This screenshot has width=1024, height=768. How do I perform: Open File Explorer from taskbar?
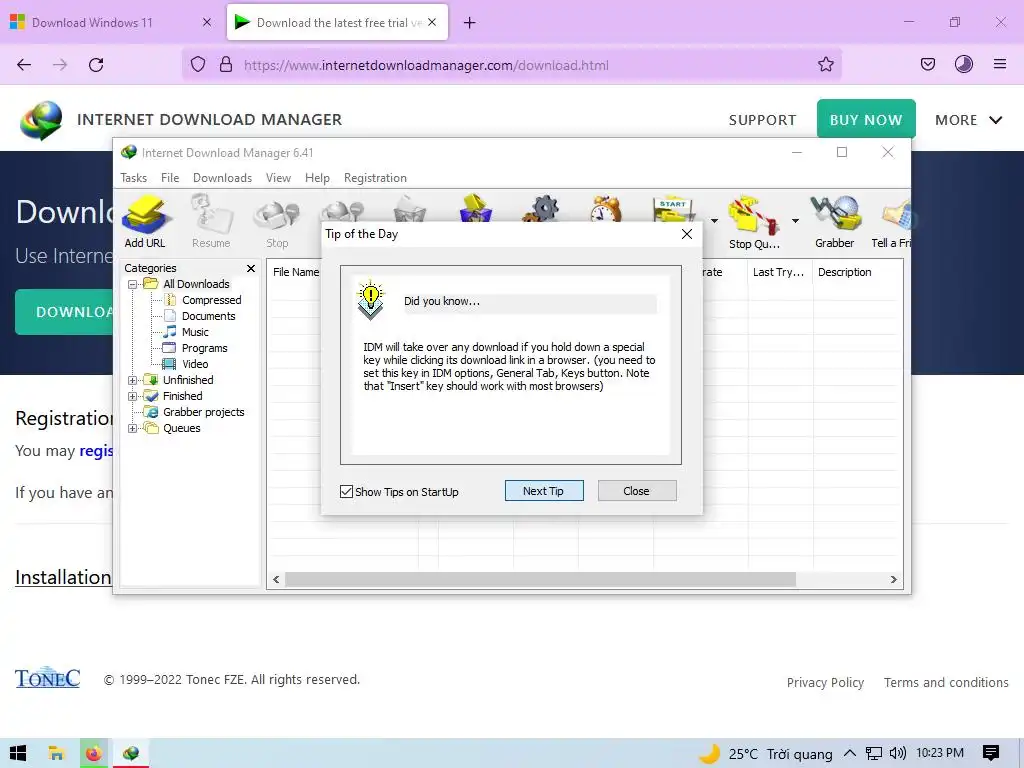56,754
